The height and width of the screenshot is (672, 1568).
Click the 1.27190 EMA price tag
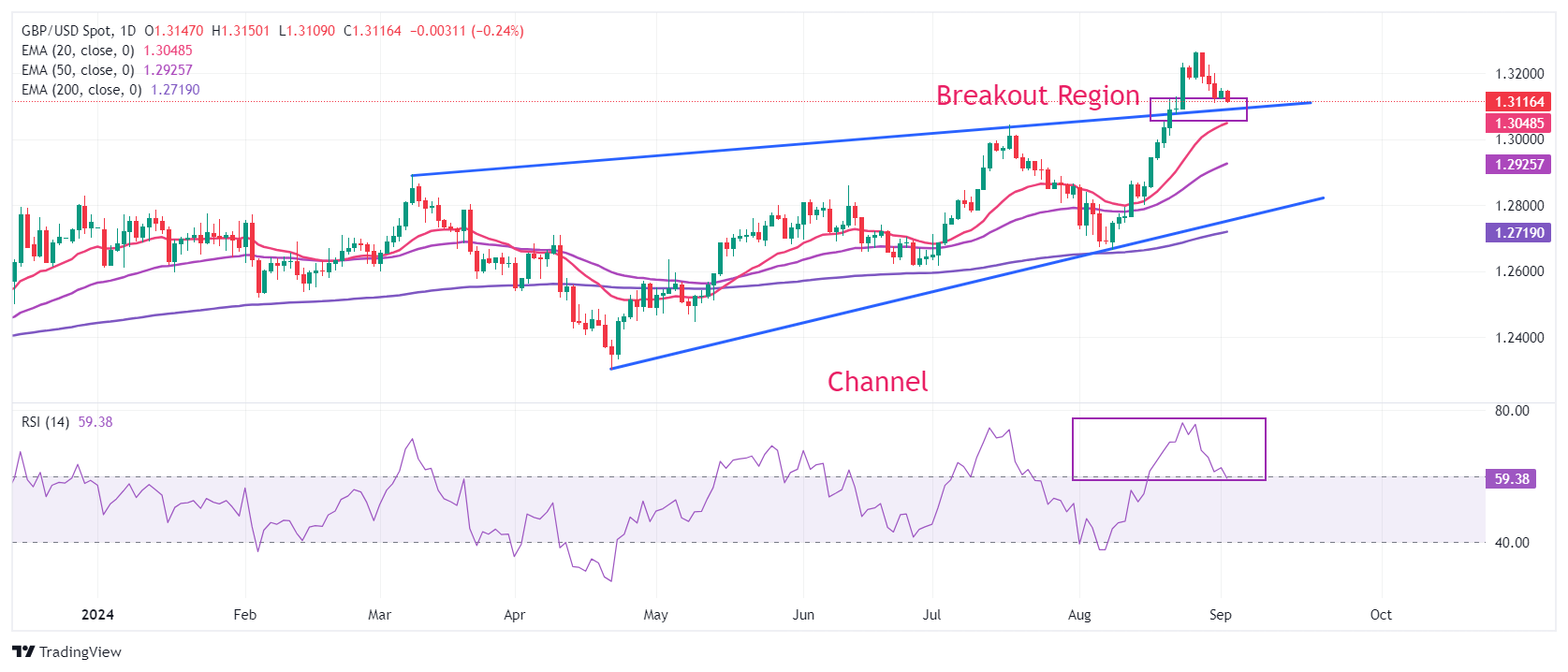click(x=1518, y=232)
